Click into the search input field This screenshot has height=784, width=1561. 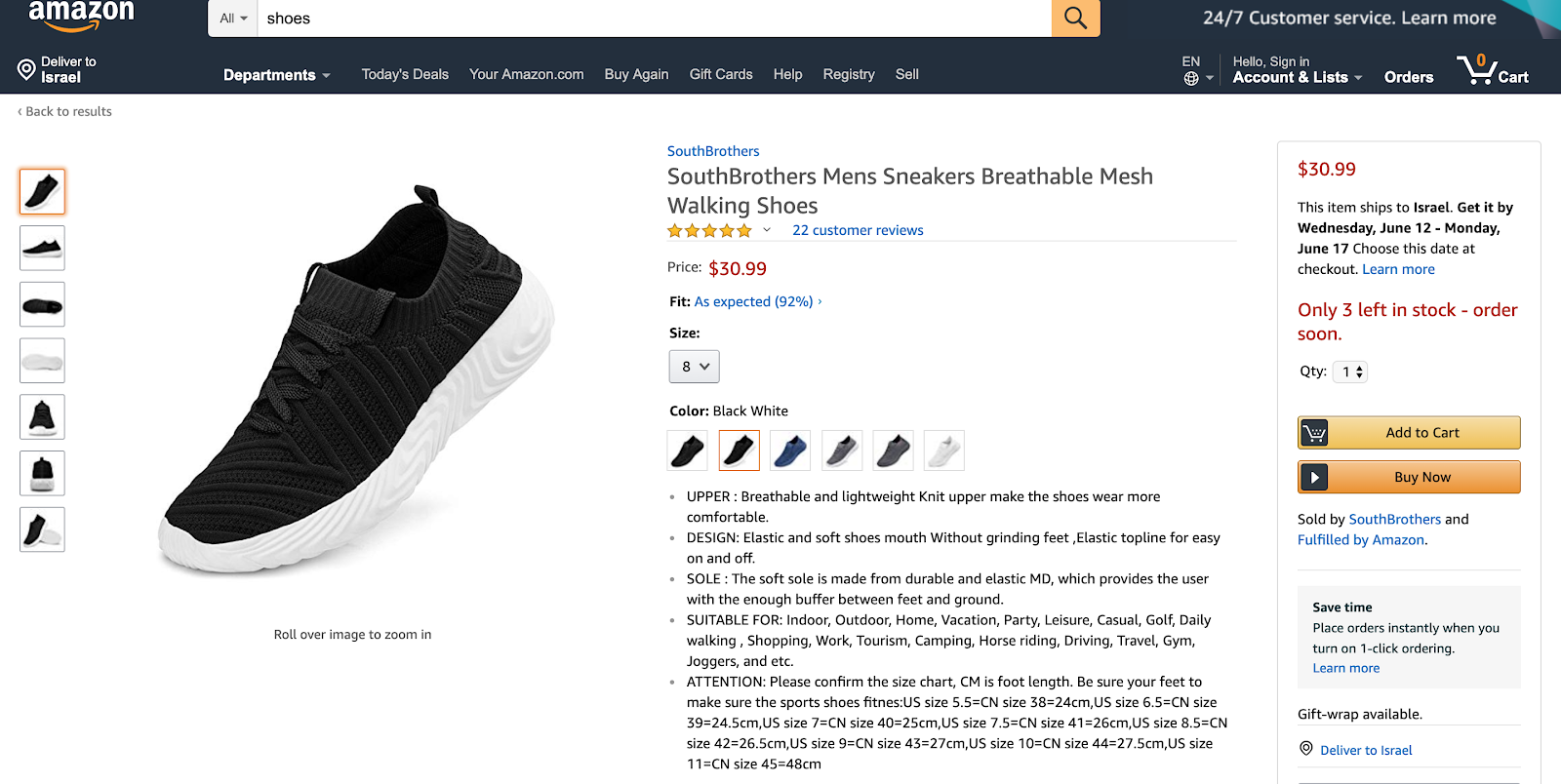(x=654, y=19)
